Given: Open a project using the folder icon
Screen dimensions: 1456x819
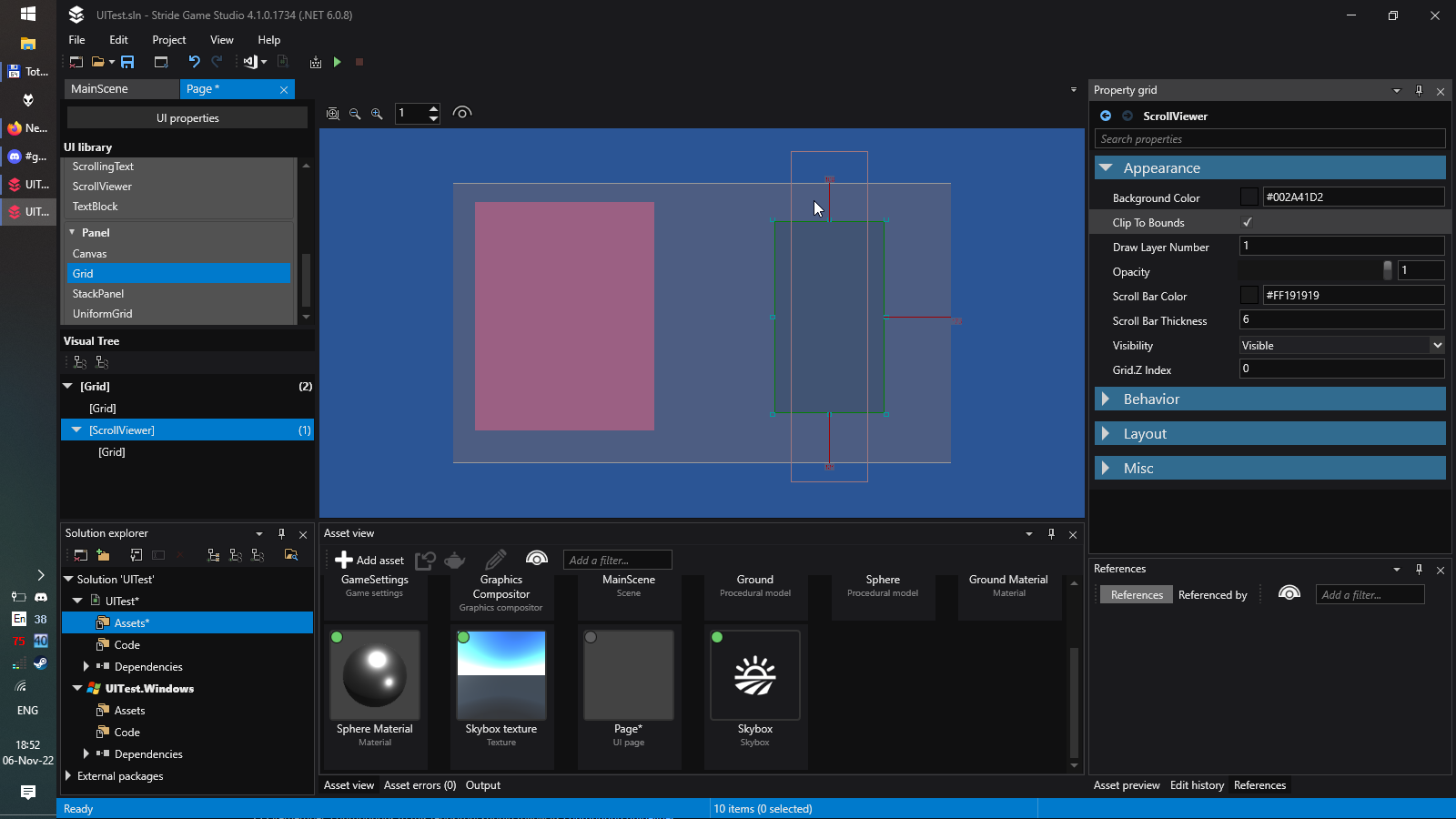Looking at the screenshot, I should coord(97,62).
